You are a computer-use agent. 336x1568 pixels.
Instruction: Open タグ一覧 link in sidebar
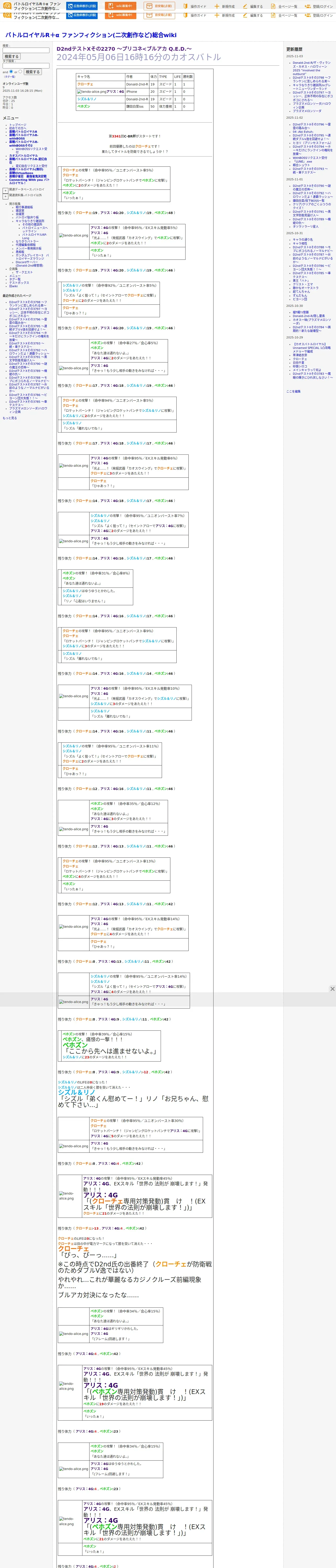coord(15,279)
